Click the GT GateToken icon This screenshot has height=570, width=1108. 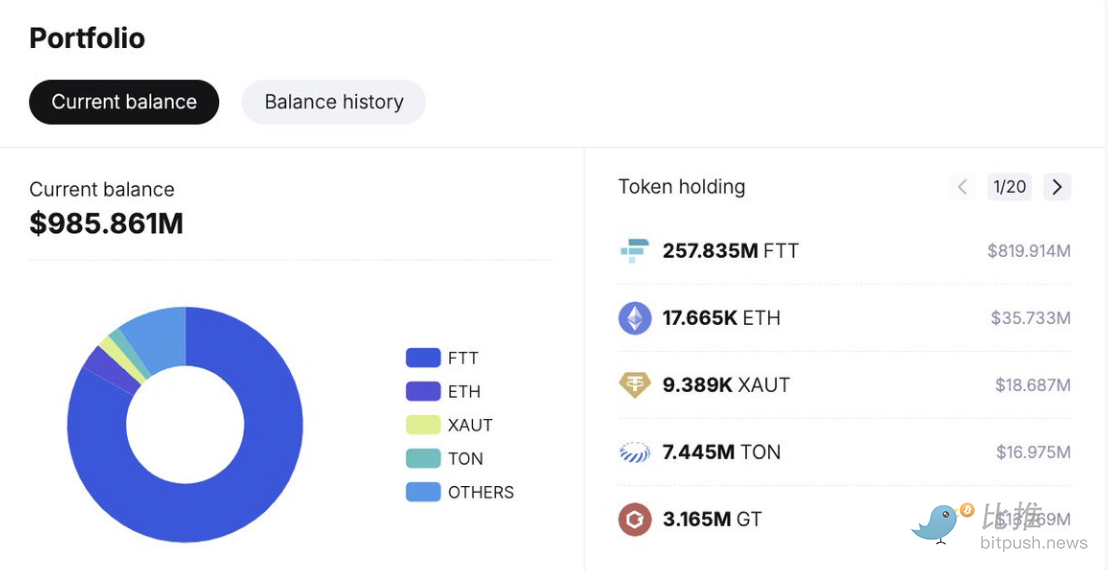click(x=634, y=519)
